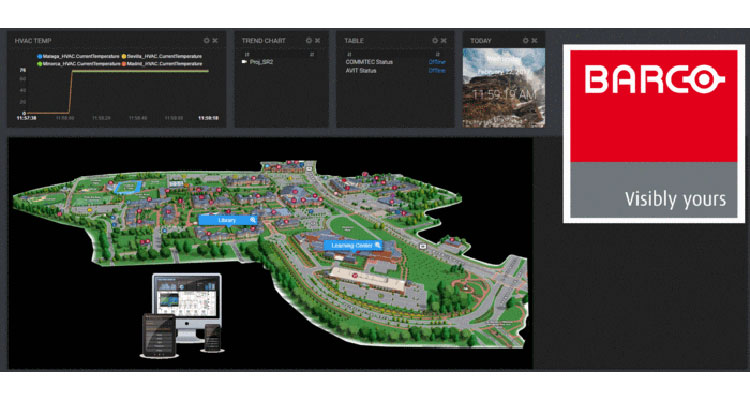Screen dimensions: 750x400
Task: Open the Offline link for COMMTEC Status
Action: click(x=437, y=62)
